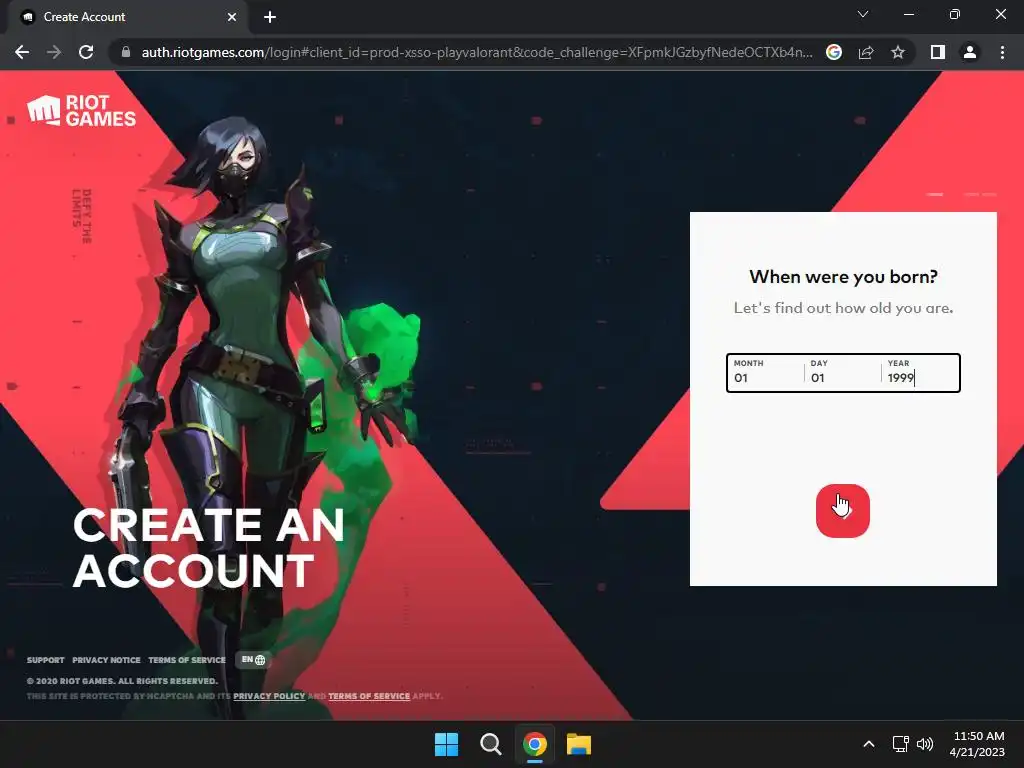Open the clock and date panel
The height and width of the screenshot is (768, 1024).
(978, 744)
